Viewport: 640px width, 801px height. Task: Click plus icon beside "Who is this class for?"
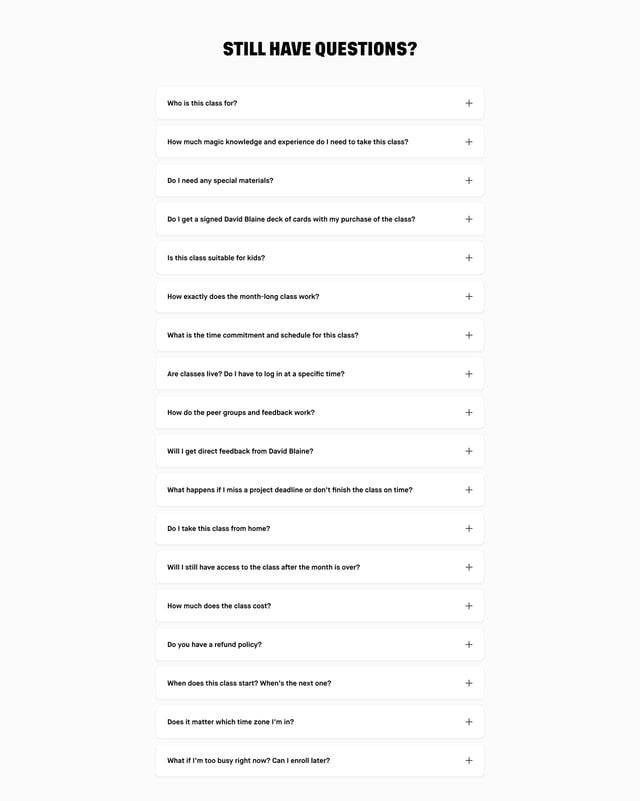point(468,103)
